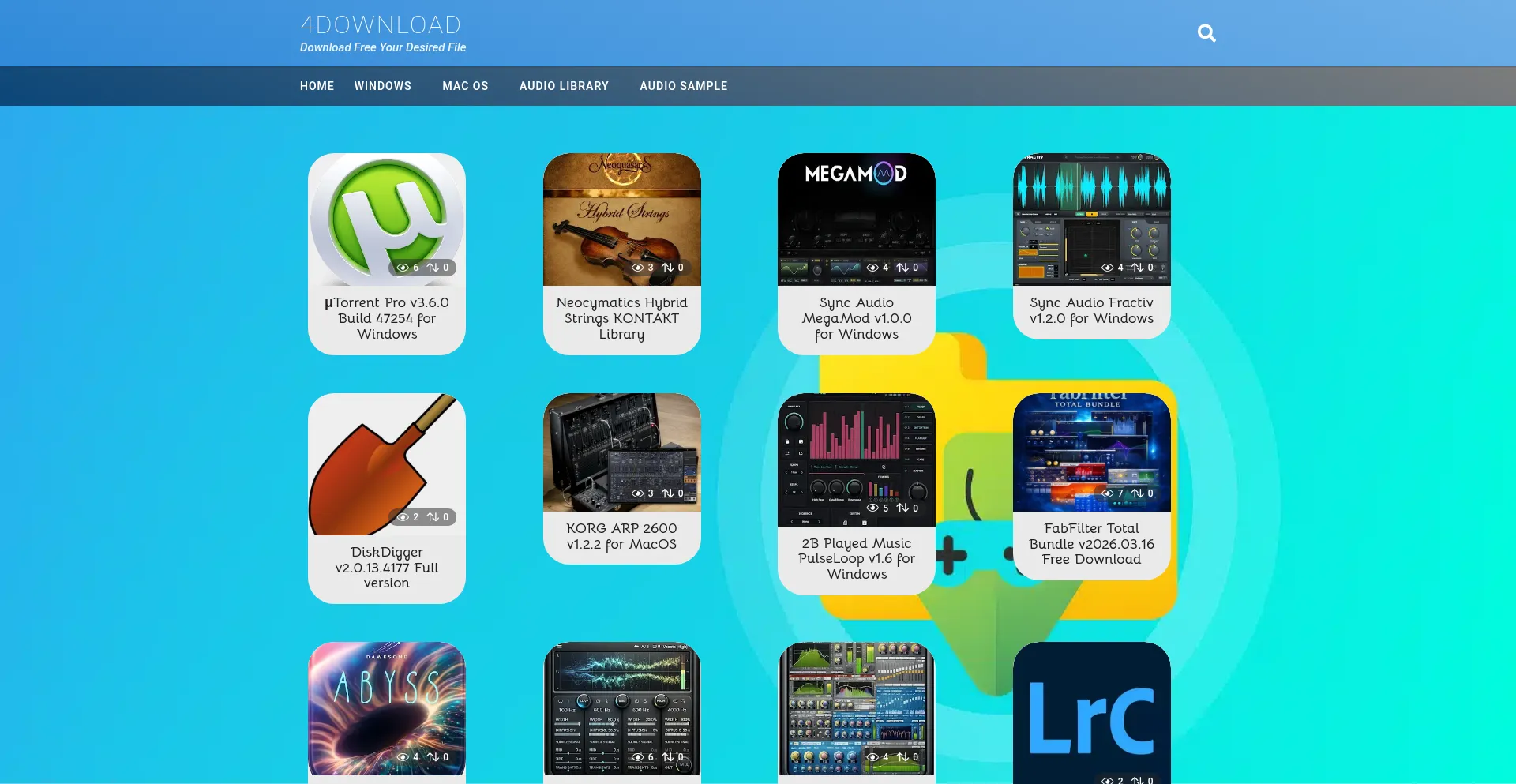Open the multiband transient plugin thumbnail

(622, 708)
